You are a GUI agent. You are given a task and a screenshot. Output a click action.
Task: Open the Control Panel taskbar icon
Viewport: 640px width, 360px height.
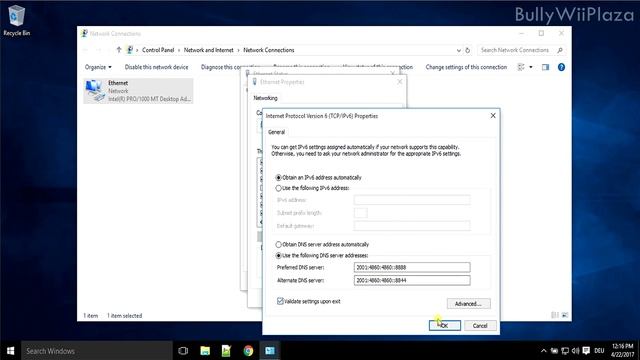[270, 351]
